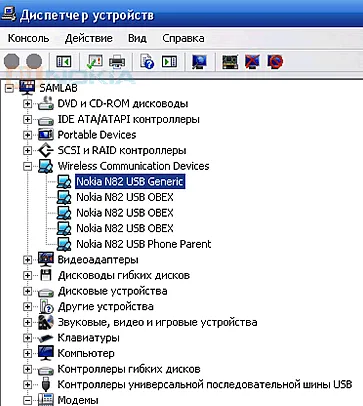Screen dimensions: 363x406
Task: Toggle the console tree pane icon
Action: coord(63,62)
